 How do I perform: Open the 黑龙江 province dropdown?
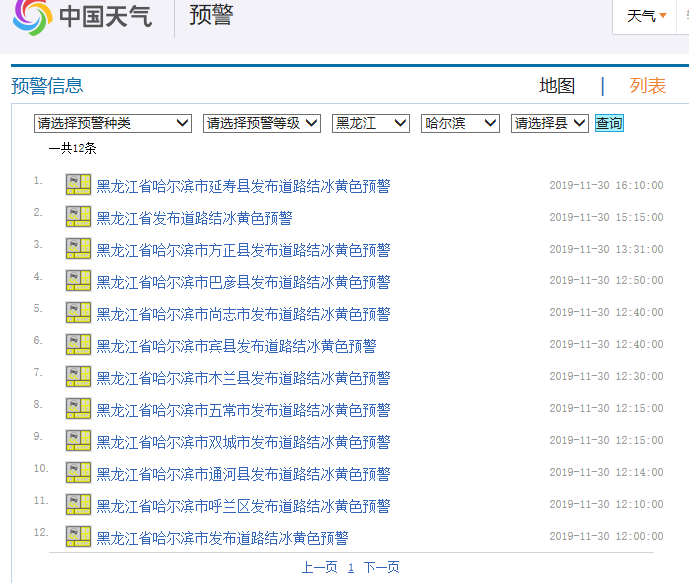[x=371, y=123]
